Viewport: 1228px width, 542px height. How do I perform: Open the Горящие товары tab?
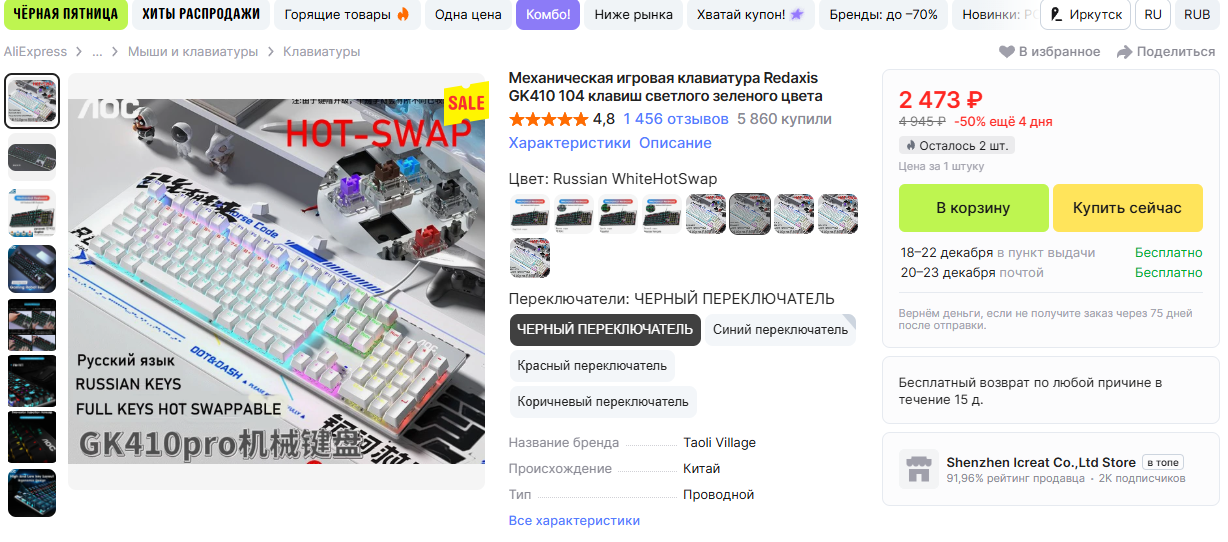(347, 15)
